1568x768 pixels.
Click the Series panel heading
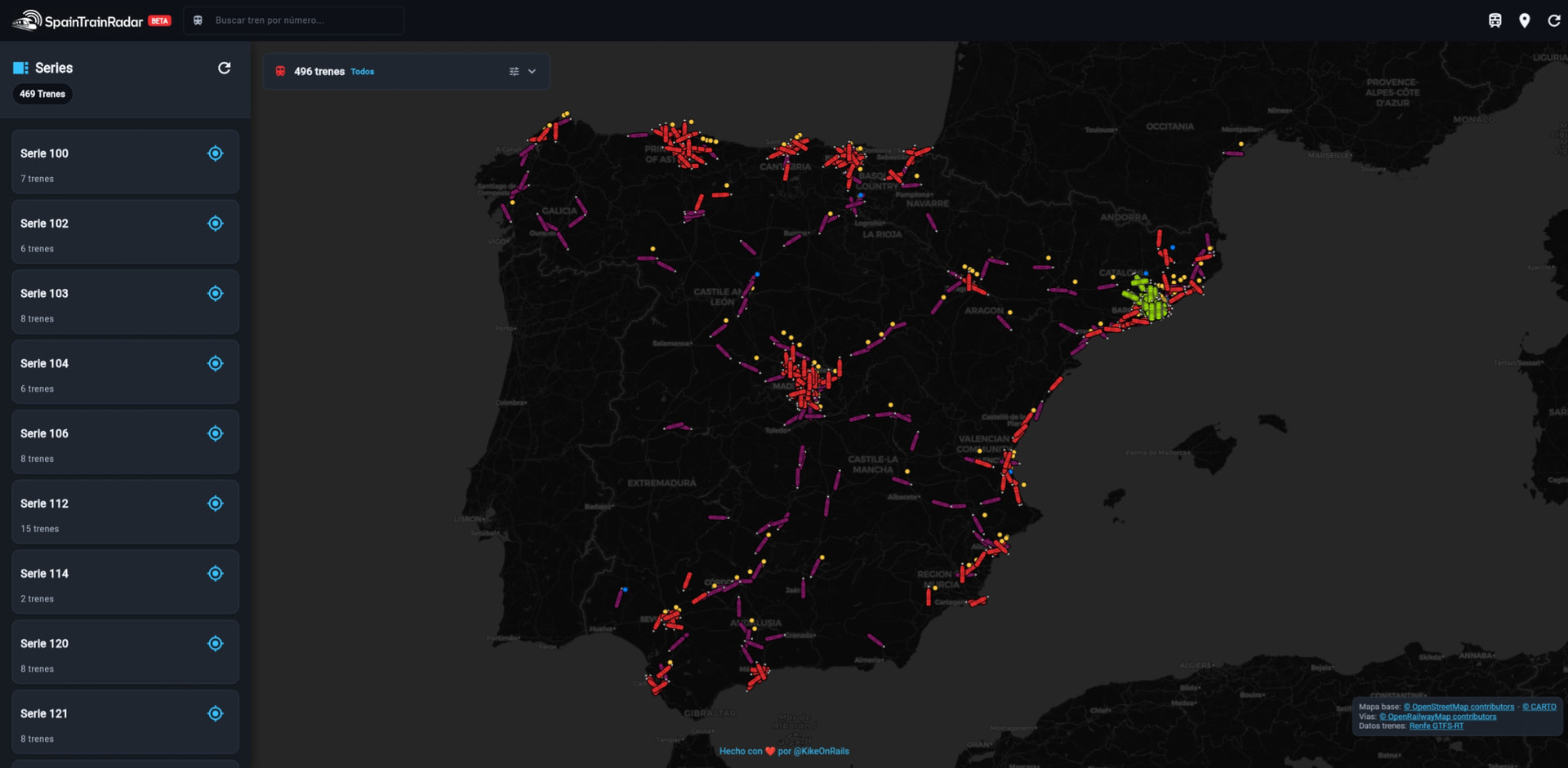54,68
